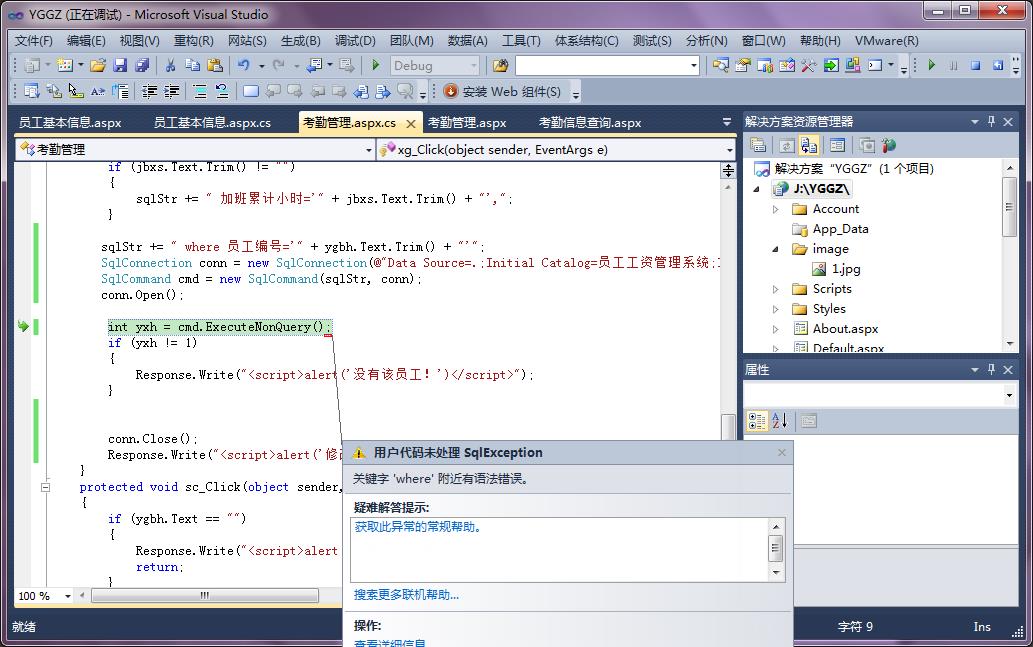This screenshot has height=647, width=1033.
Task: Collapse the J:\YGGZ\ project node
Action: 756,189
